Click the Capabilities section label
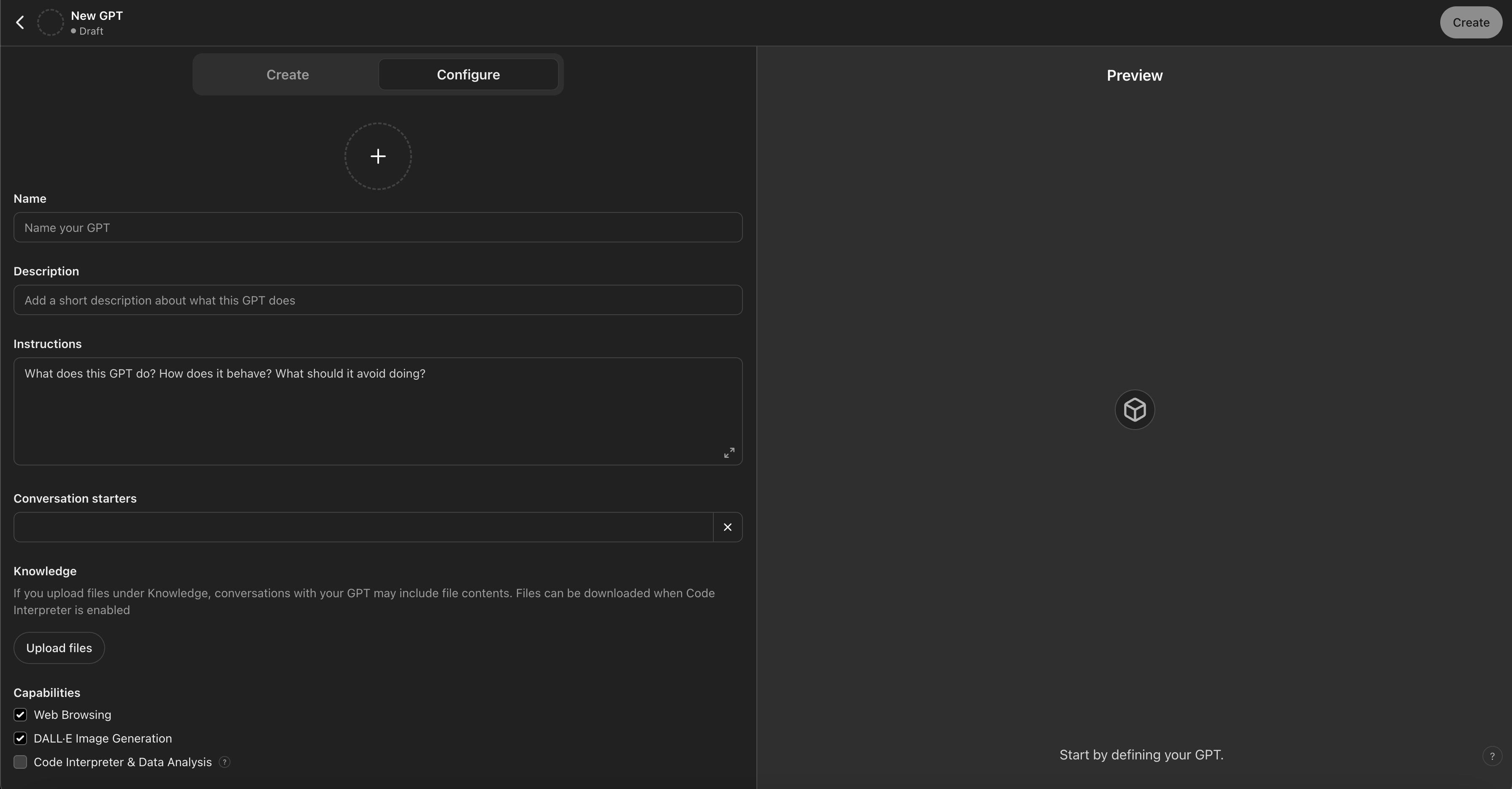 click(x=47, y=693)
